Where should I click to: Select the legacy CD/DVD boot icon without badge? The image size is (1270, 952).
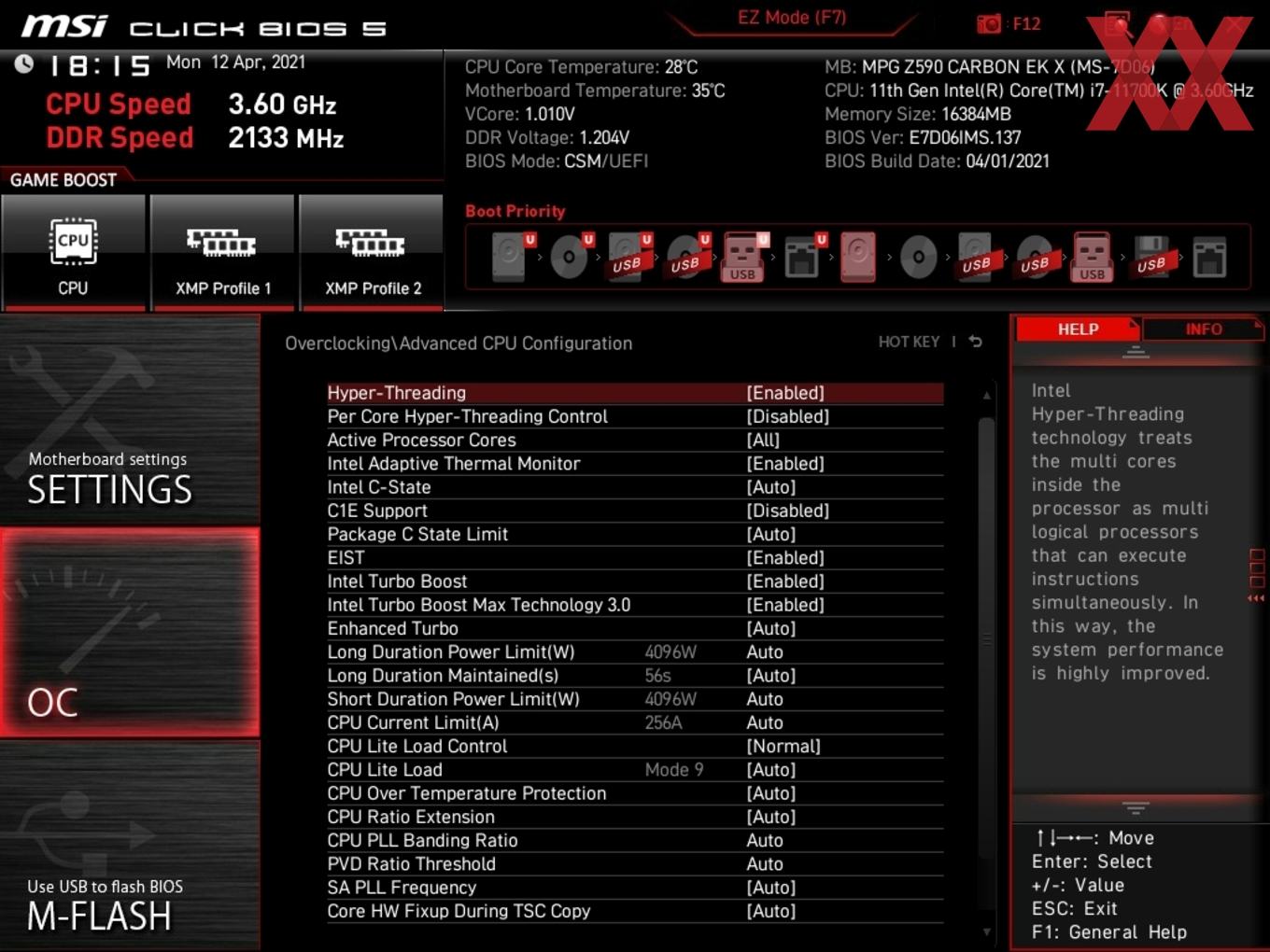[918, 257]
